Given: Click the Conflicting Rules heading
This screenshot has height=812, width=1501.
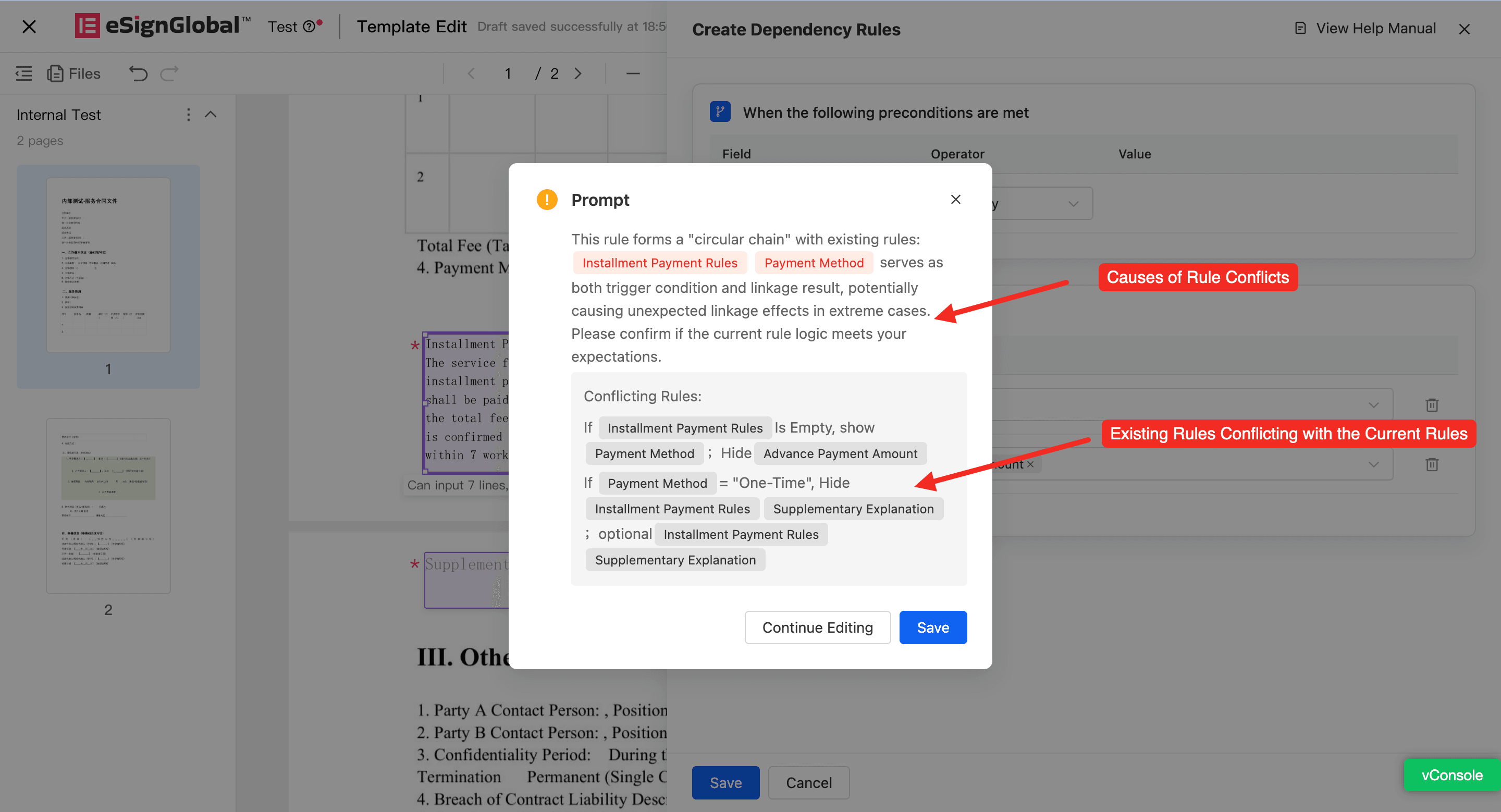Looking at the screenshot, I should tap(643, 396).
